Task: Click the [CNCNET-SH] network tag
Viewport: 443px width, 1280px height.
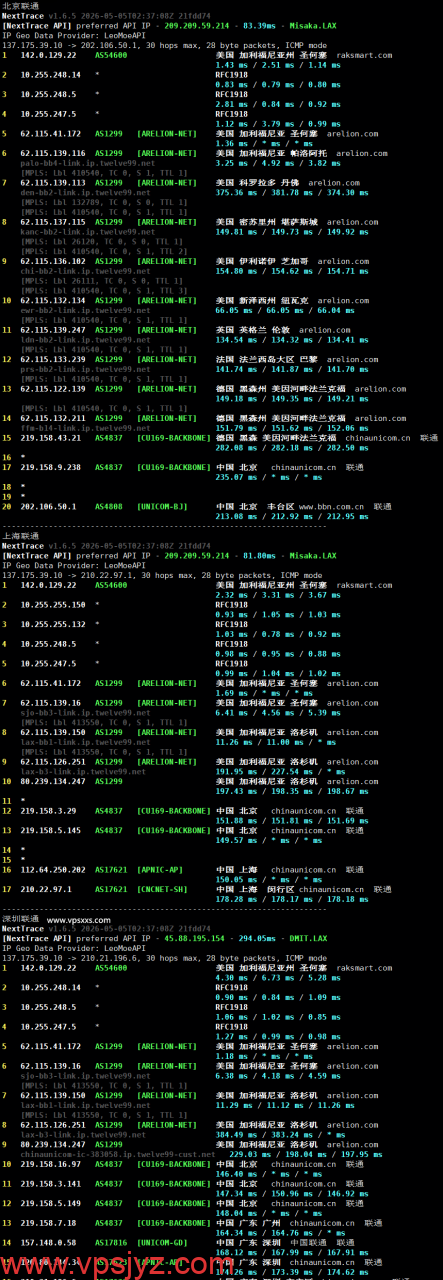Action: (x=162, y=889)
